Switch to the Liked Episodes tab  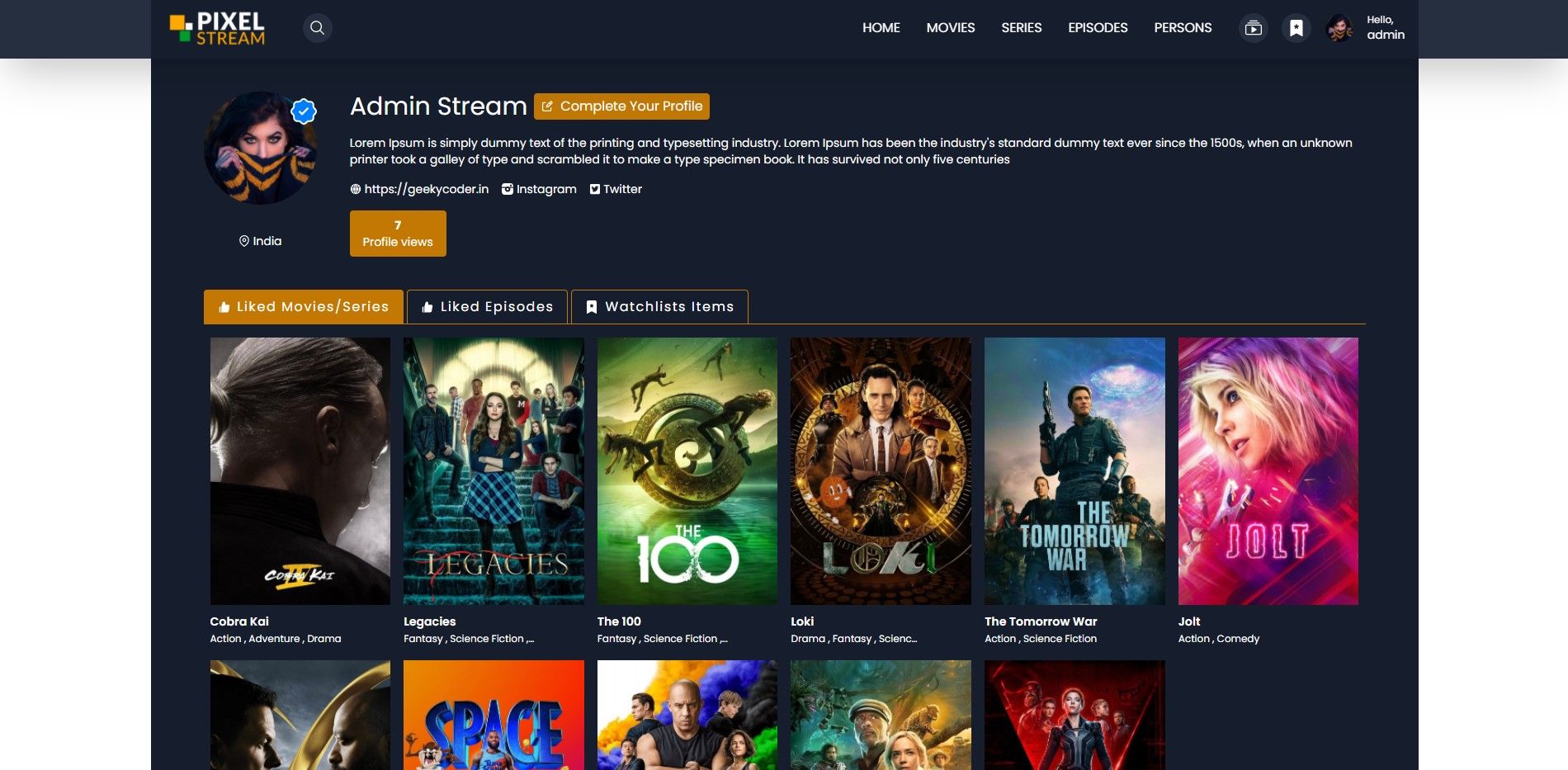487,307
